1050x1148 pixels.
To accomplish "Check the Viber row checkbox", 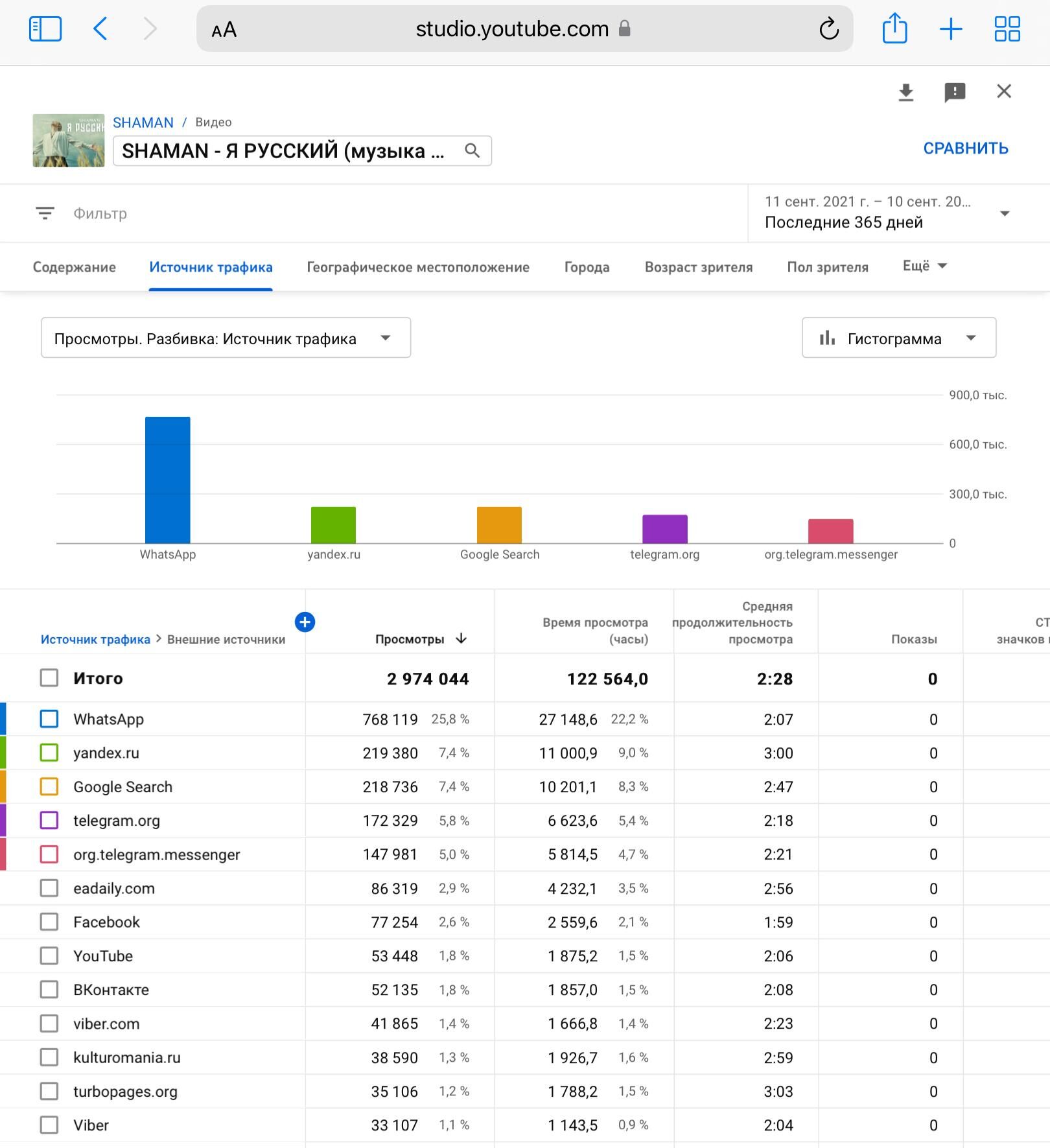I will tap(49, 1125).
